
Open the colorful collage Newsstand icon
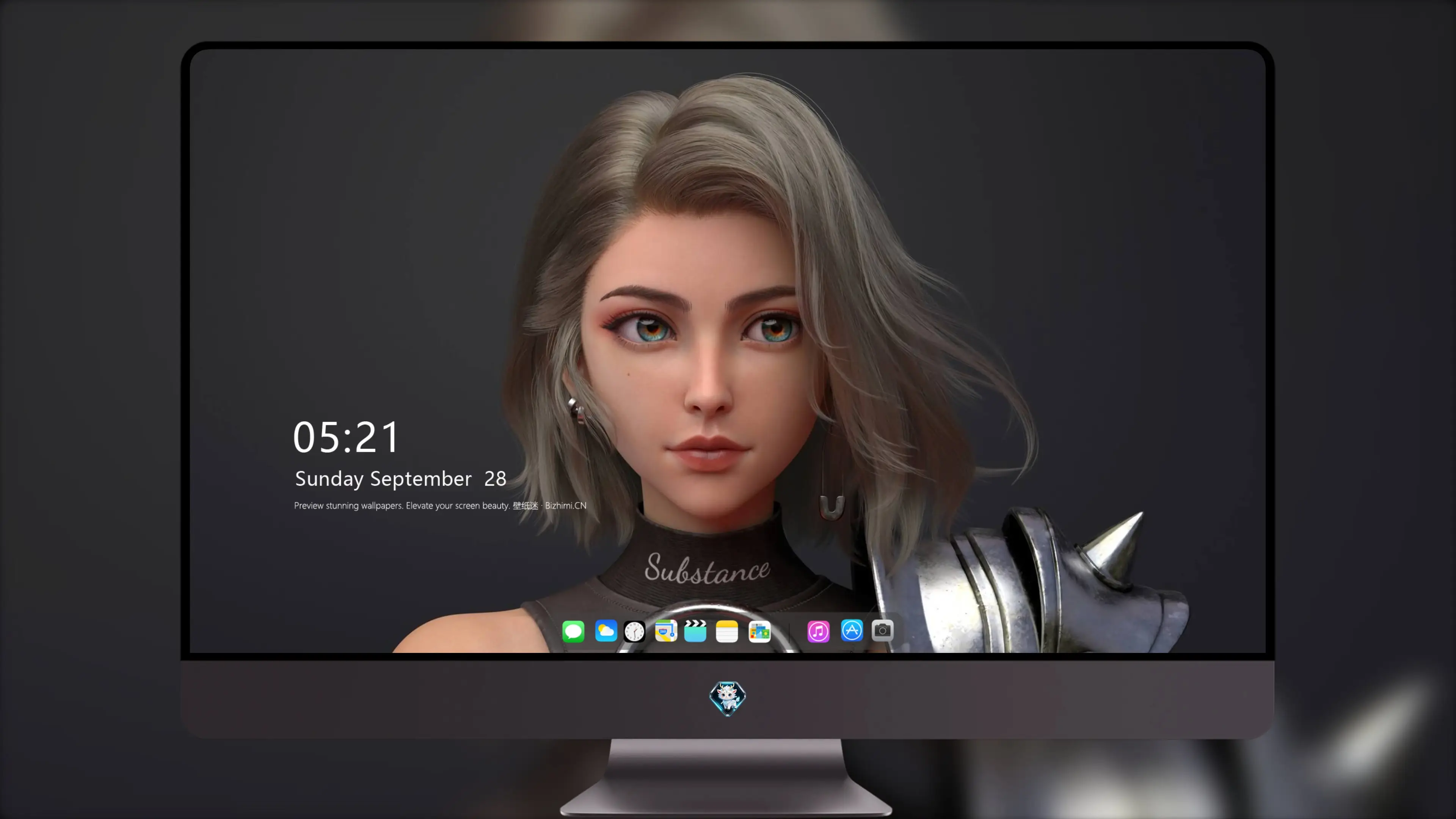pyautogui.click(x=759, y=631)
